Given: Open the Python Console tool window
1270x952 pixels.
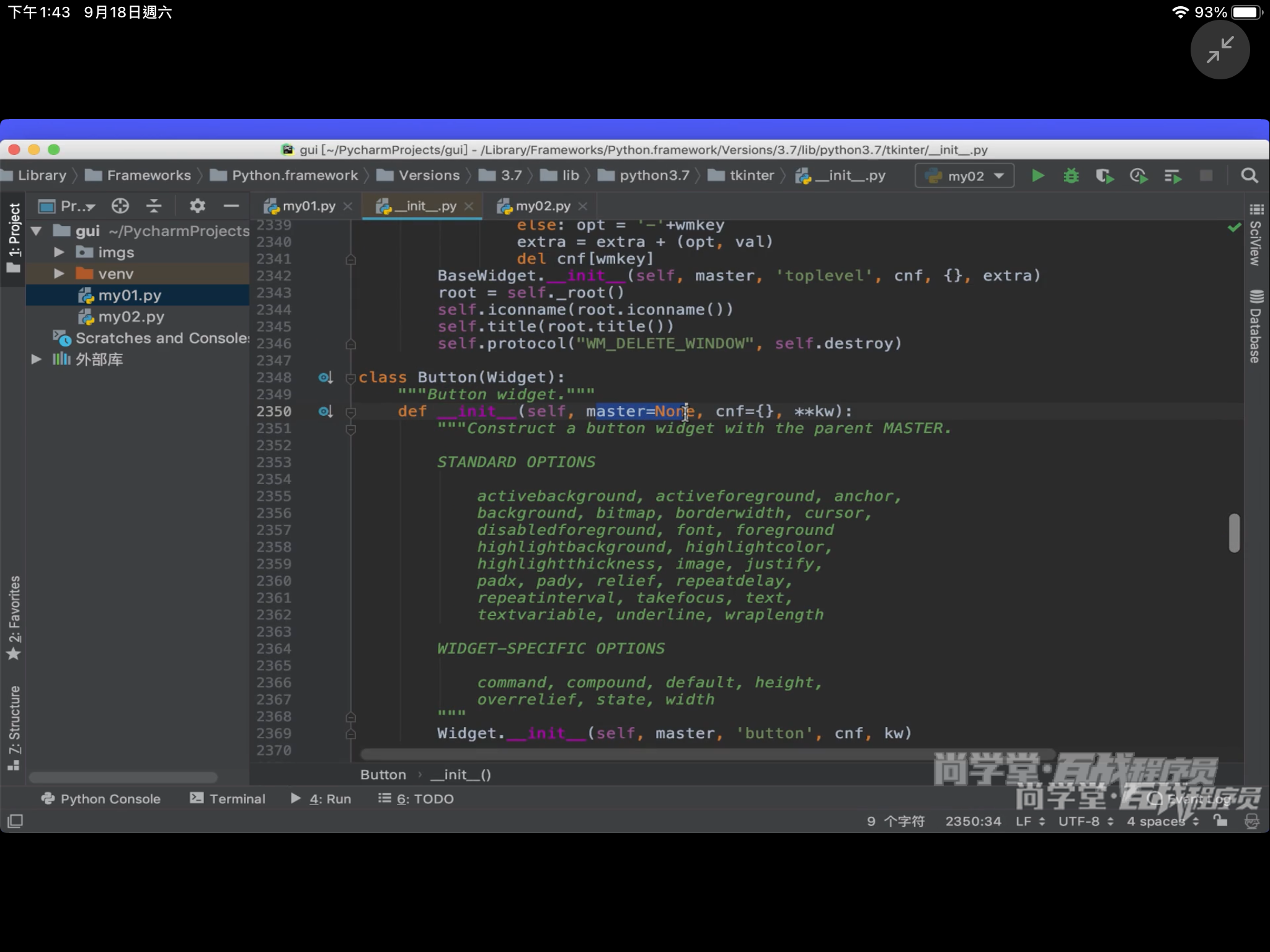Looking at the screenshot, I should point(101,799).
